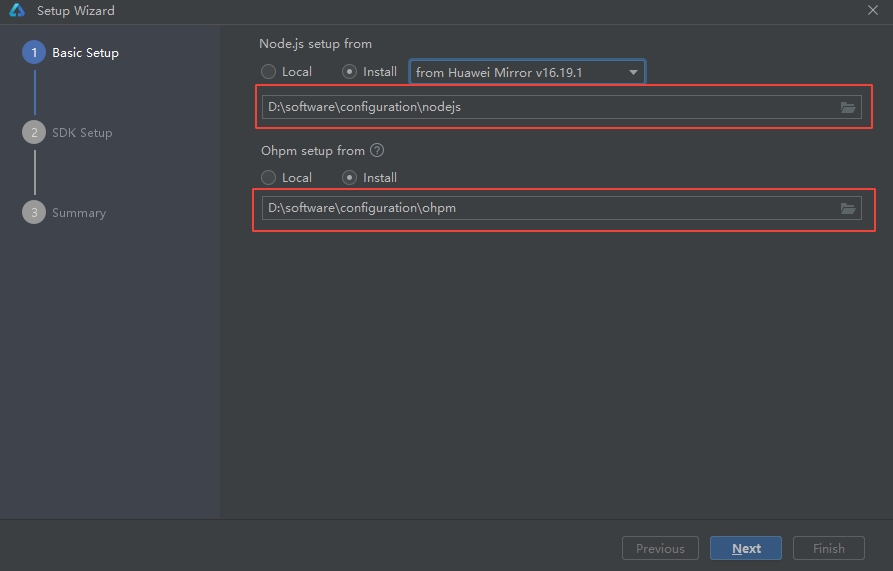Close the Setup Wizard window

click(873, 11)
